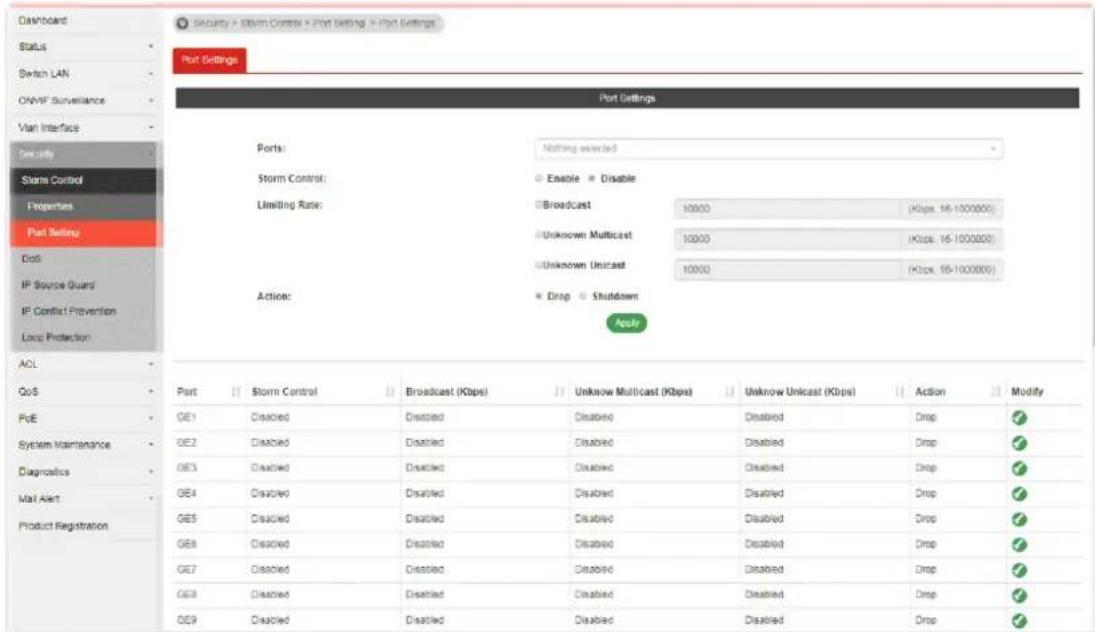Viewport: 1095px width, 632px height.
Task: Sort table by Storm Control column arrows
Action: pos(390,392)
